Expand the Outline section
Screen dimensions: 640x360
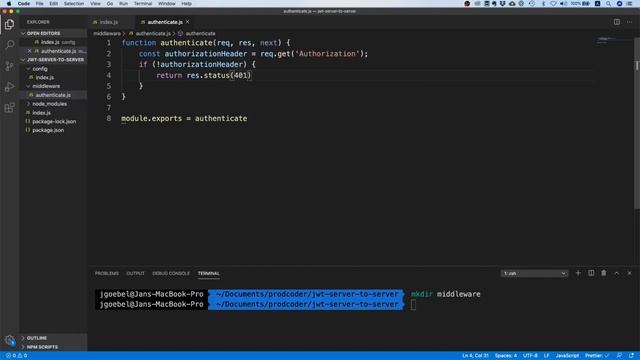point(54,338)
